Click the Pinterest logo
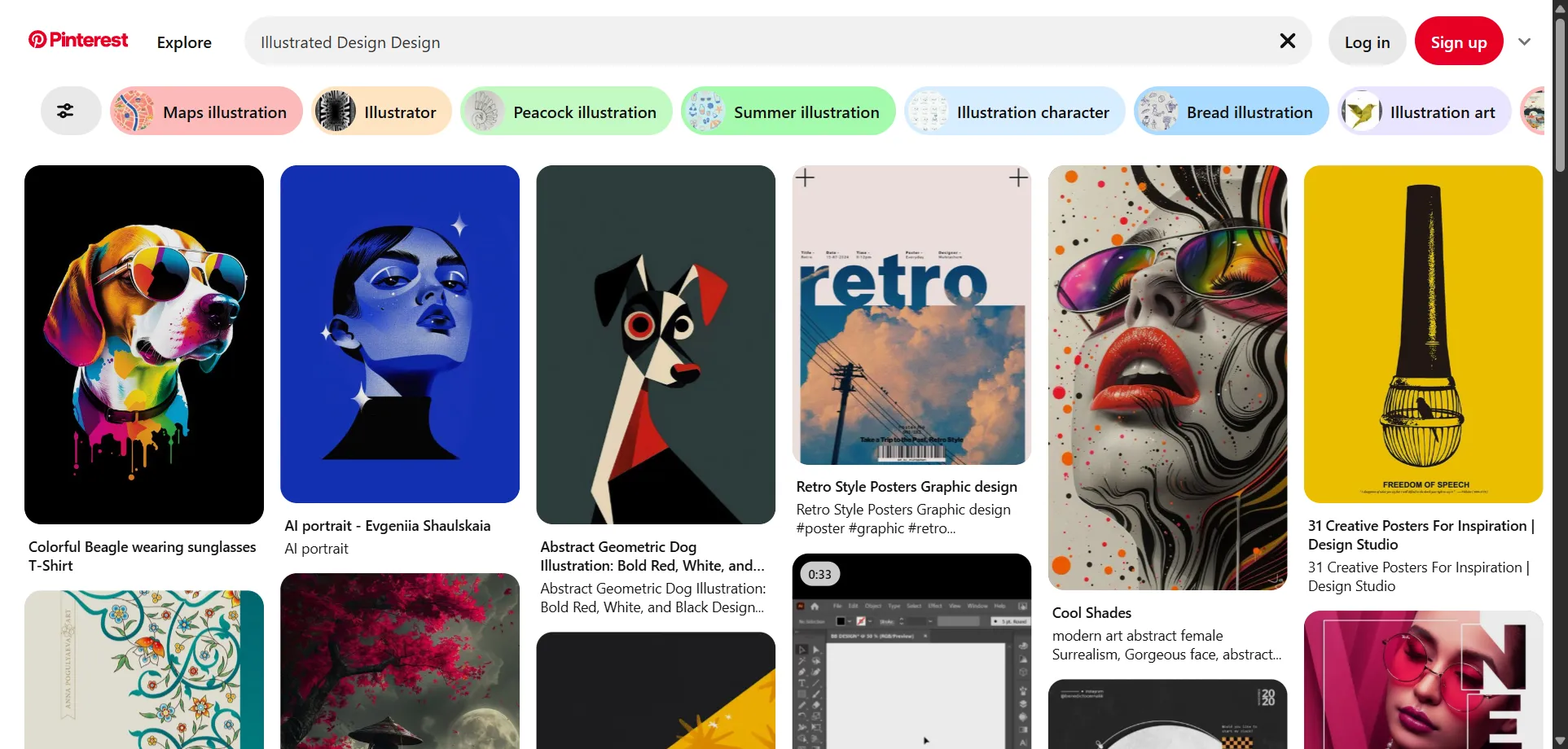This screenshot has height=749, width=1568. (78, 40)
